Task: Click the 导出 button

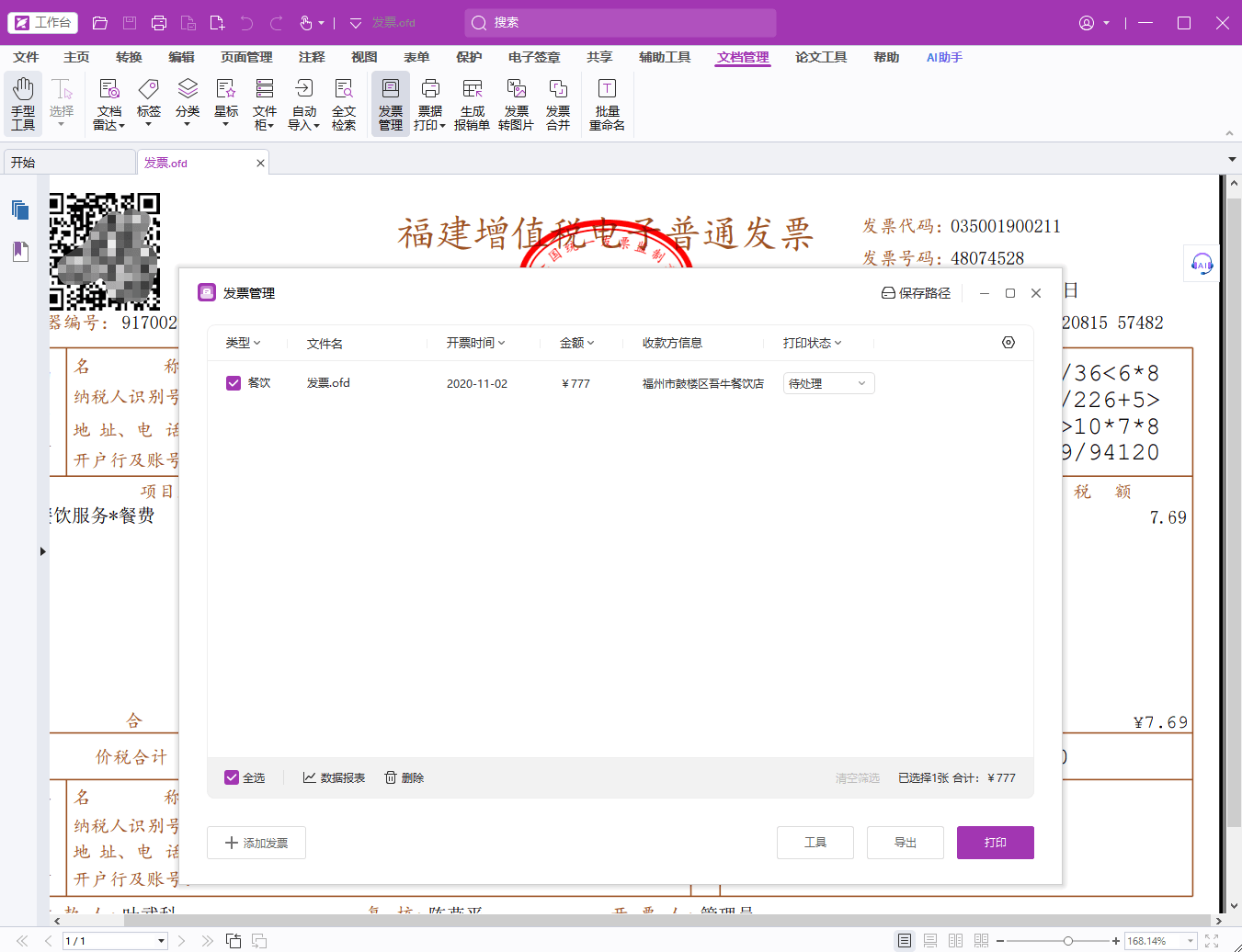Action: (x=906, y=843)
